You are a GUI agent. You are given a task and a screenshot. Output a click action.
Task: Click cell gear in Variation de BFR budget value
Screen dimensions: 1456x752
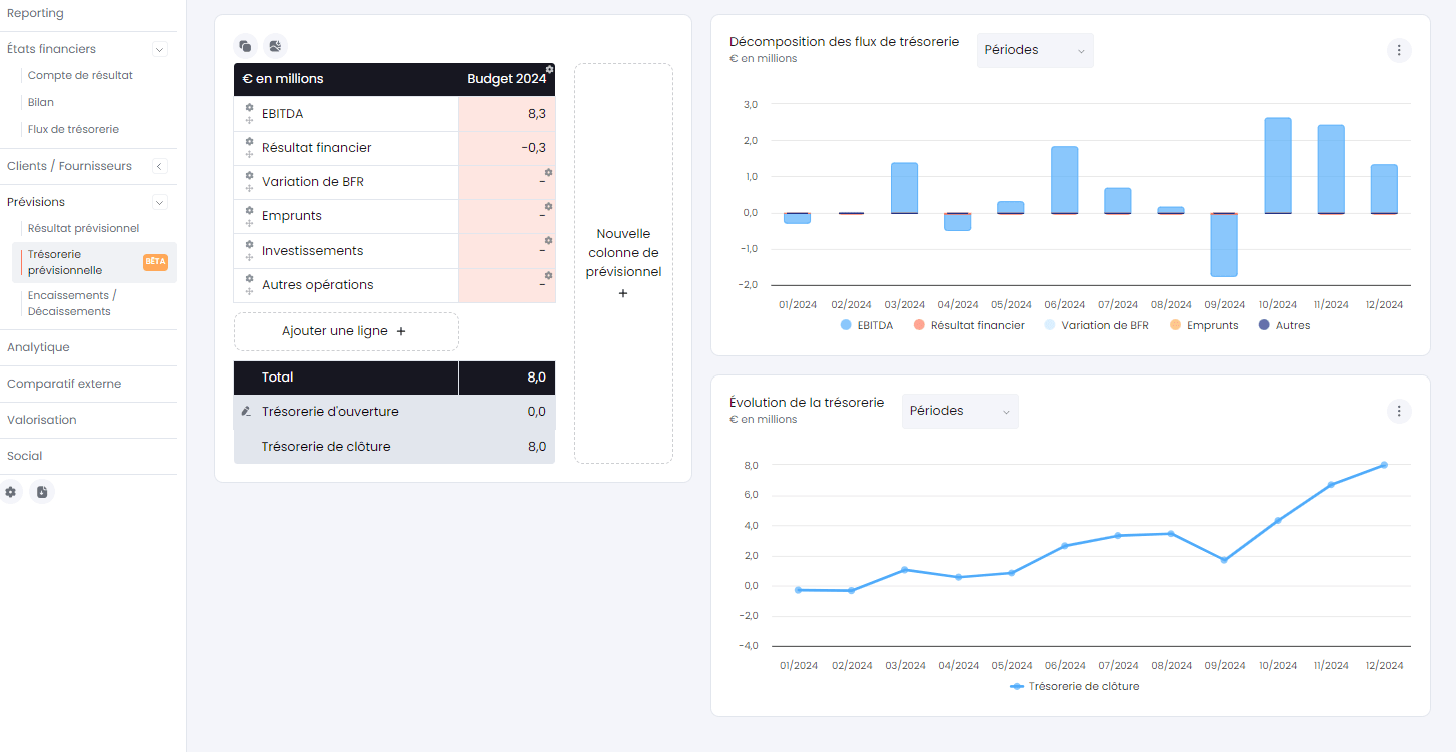548,172
